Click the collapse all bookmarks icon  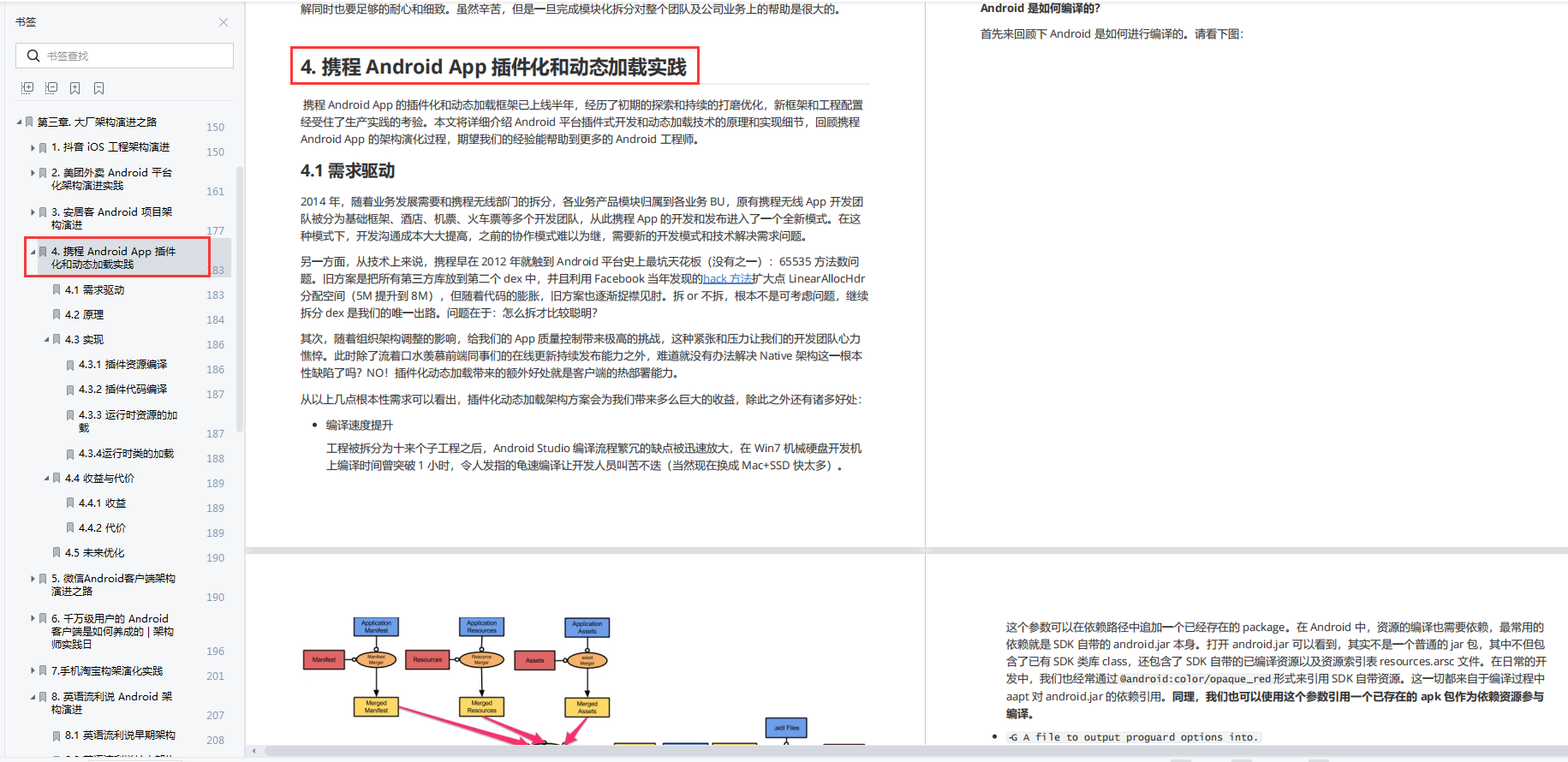click(x=51, y=88)
